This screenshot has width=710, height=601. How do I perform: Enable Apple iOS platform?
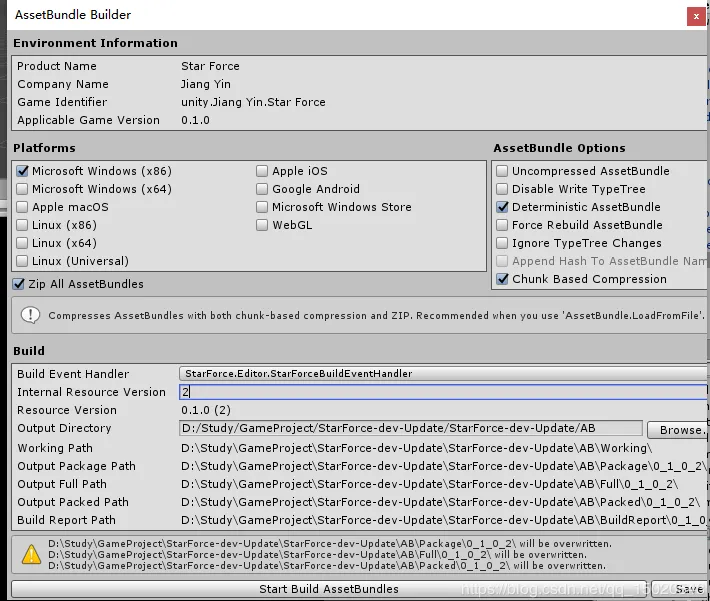[x=262, y=171]
